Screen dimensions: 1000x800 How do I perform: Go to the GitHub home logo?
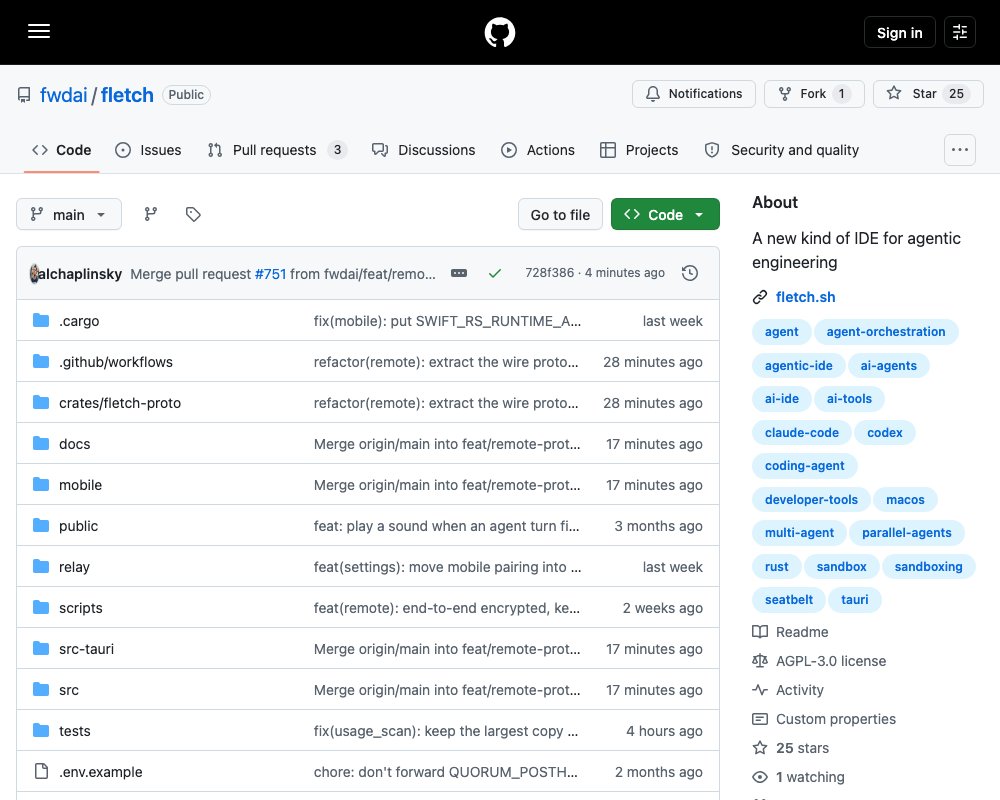tap(499, 32)
